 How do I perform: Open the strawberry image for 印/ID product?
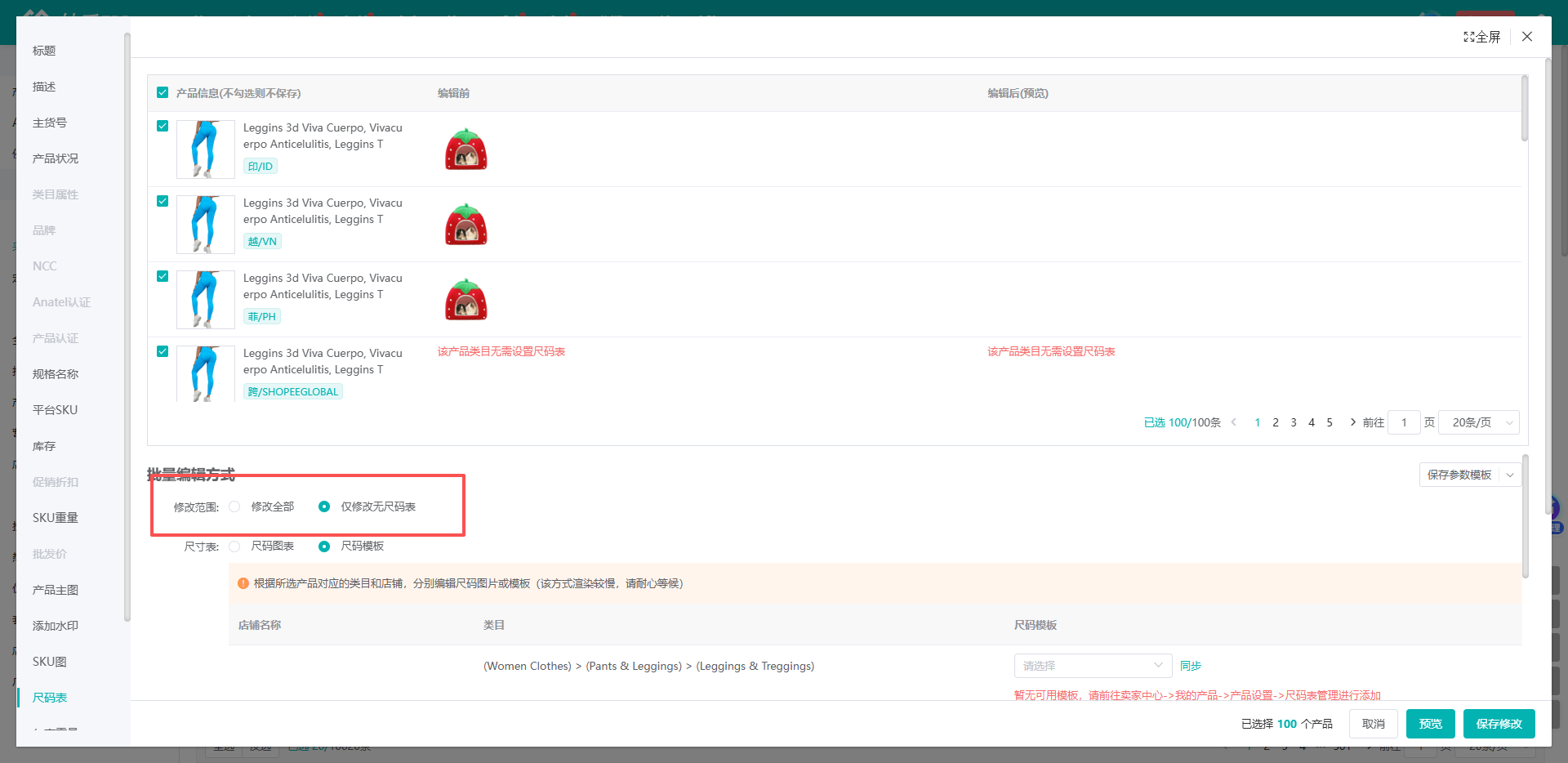pyautogui.click(x=466, y=149)
